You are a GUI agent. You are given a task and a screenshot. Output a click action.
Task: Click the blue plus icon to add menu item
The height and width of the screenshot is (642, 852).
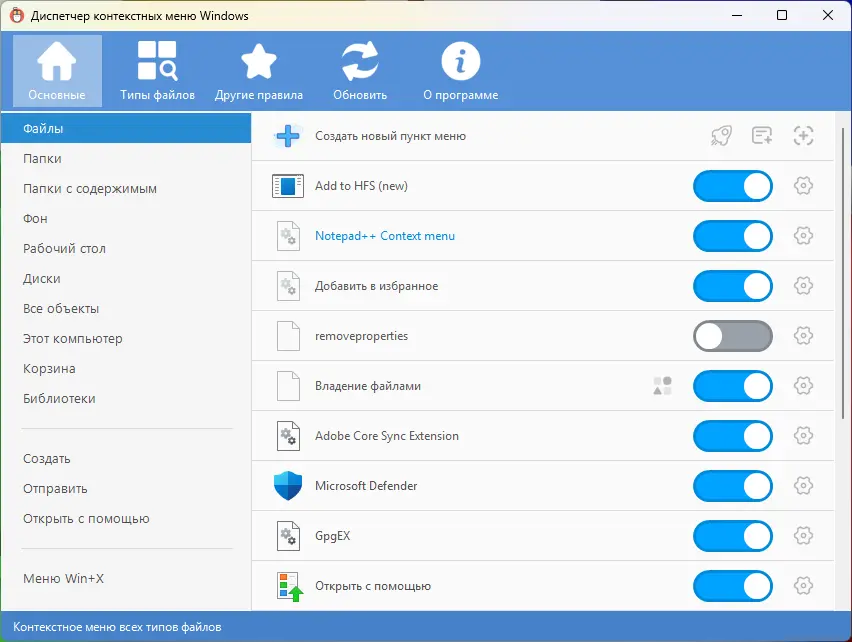click(288, 136)
